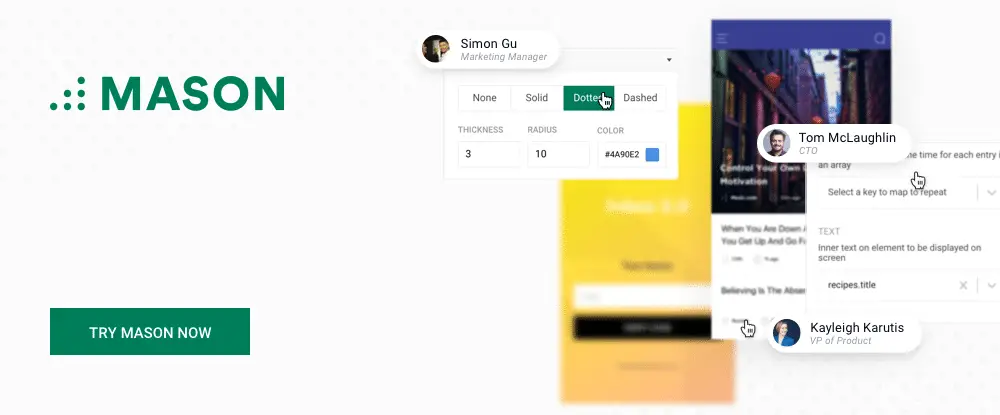The image size is (1000, 415).
Task: Expand the recipes.title dropdown chevron
Action: 991,285
